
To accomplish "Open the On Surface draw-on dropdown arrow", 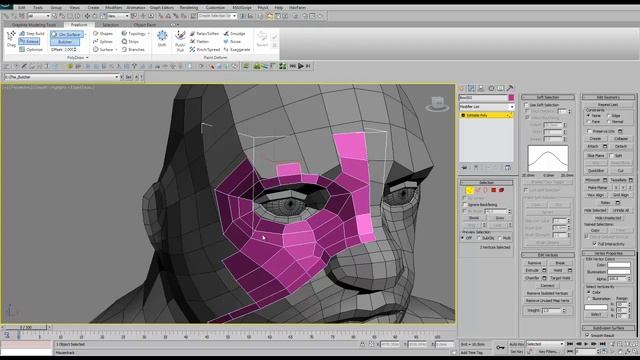I will (x=85, y=34).
